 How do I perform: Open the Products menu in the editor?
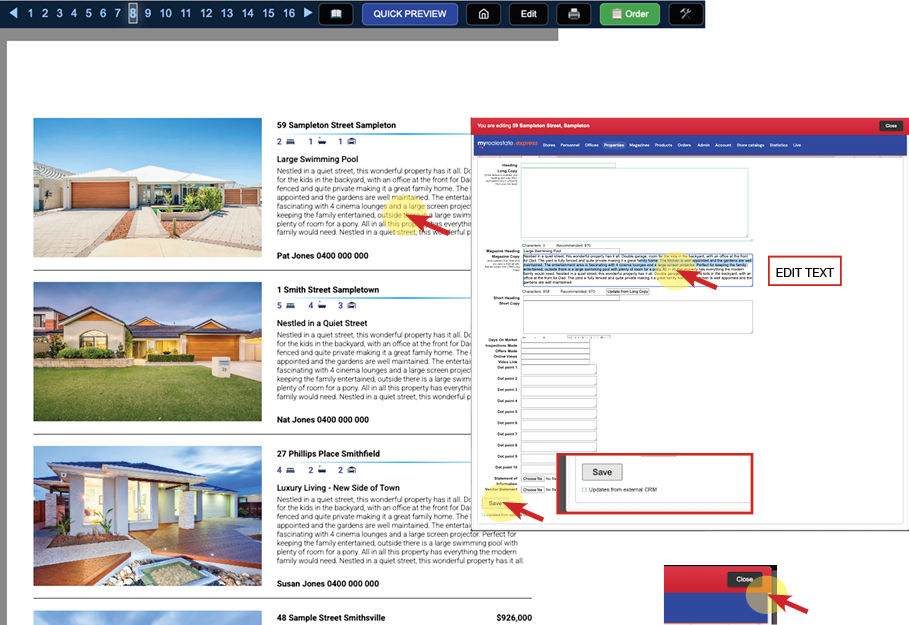point(663,145)
